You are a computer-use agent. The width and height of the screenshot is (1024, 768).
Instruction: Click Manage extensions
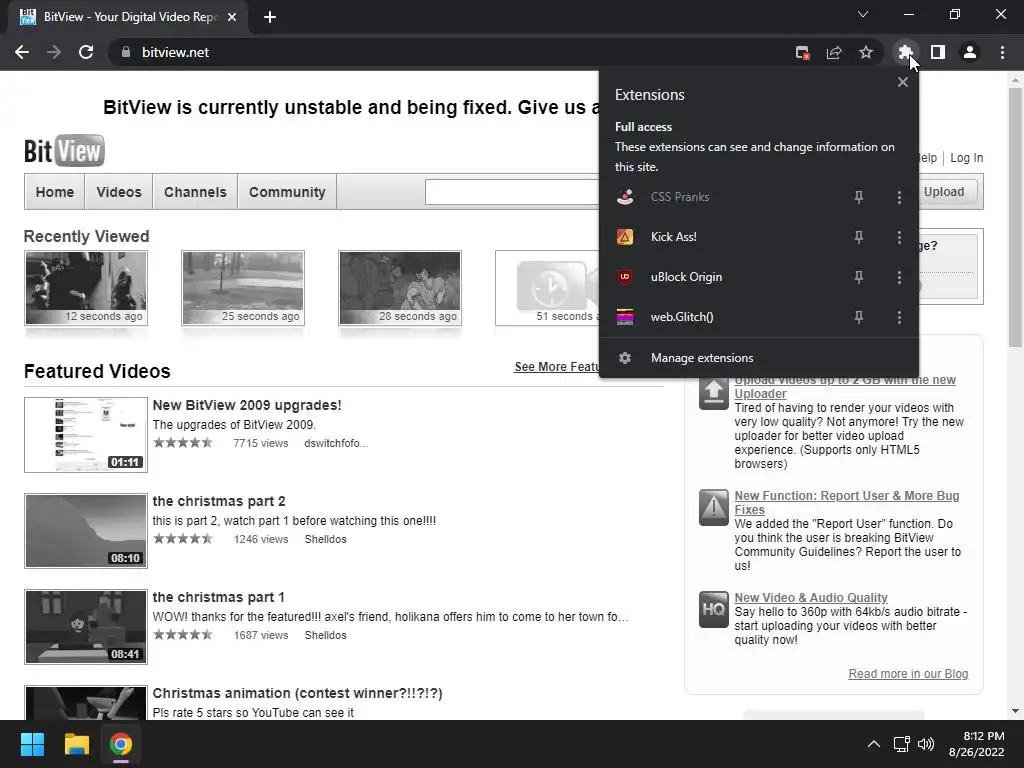coord(759,358)
